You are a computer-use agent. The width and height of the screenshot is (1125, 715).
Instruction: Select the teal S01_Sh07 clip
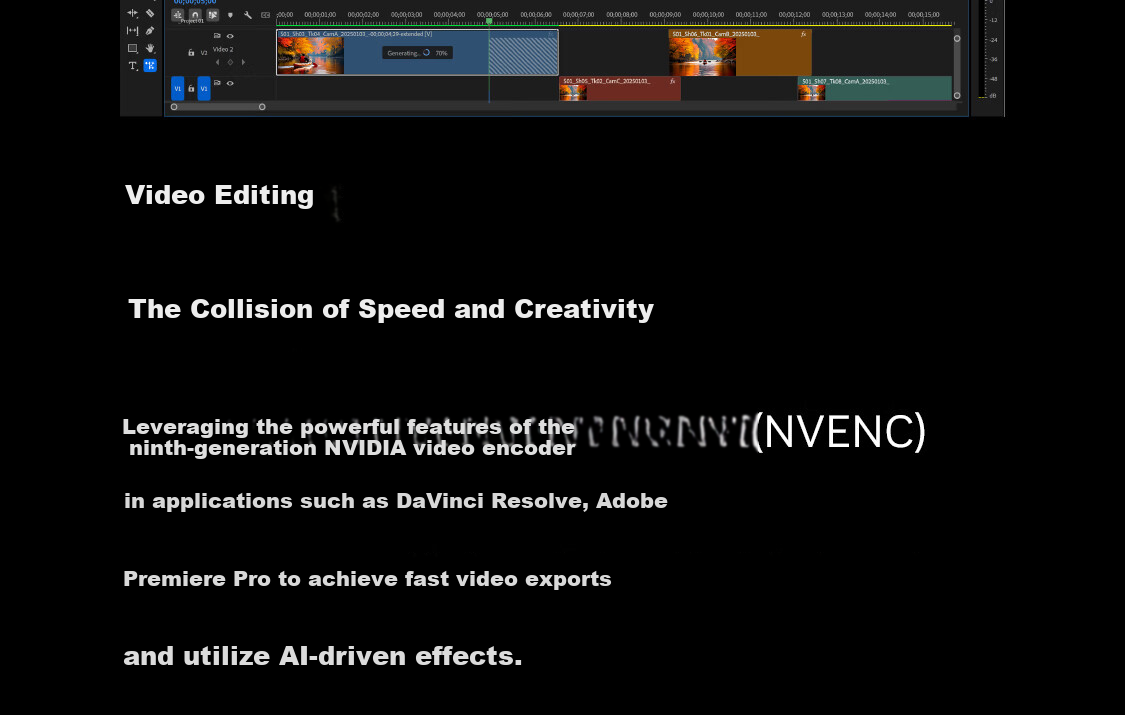pyautogui.click(x=875, y=88)
